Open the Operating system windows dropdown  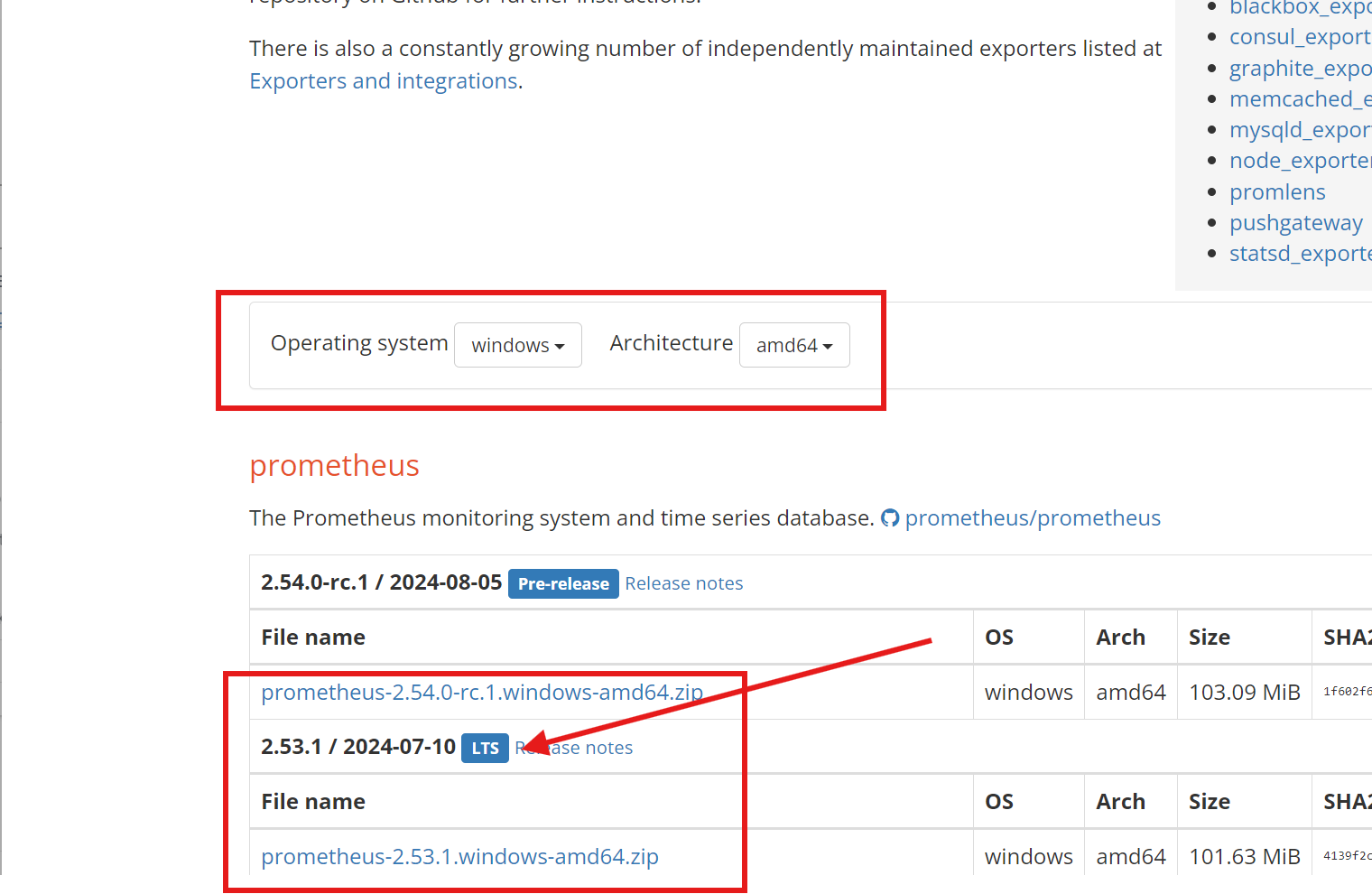coord(517,345)
